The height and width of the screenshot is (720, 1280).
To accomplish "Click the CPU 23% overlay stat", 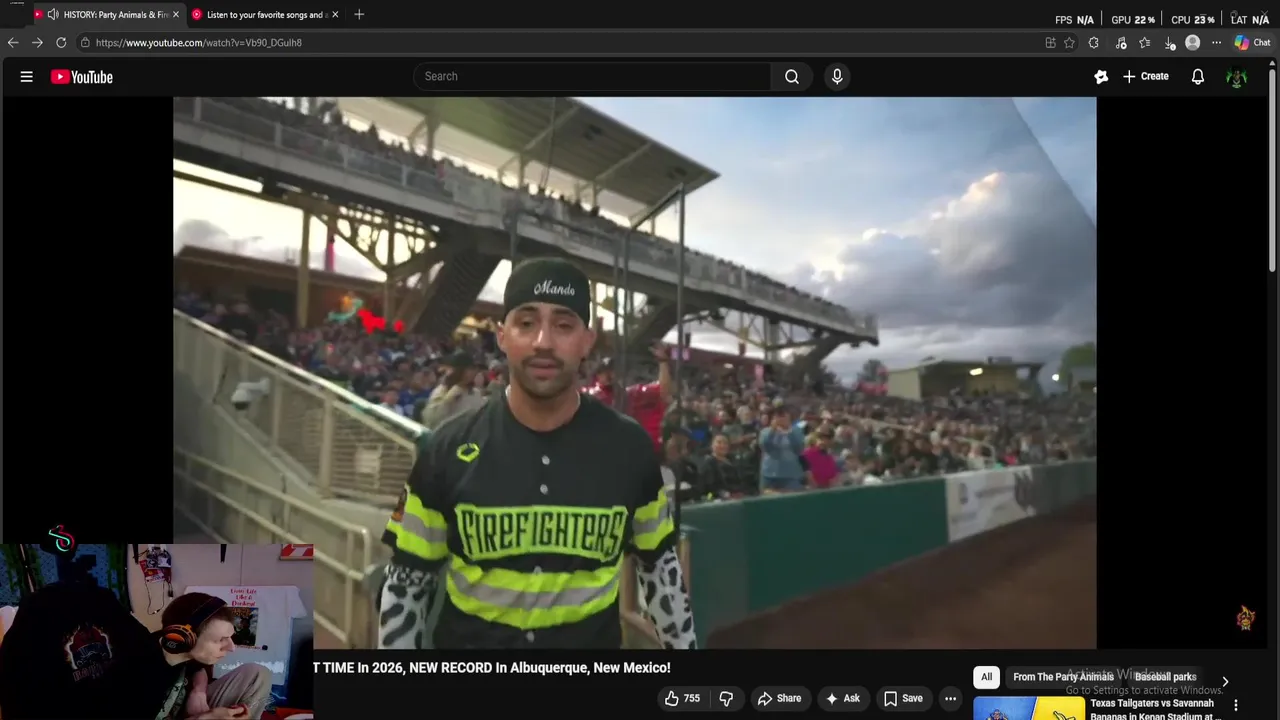I will pyautogui.click(x=1193, y=20).
